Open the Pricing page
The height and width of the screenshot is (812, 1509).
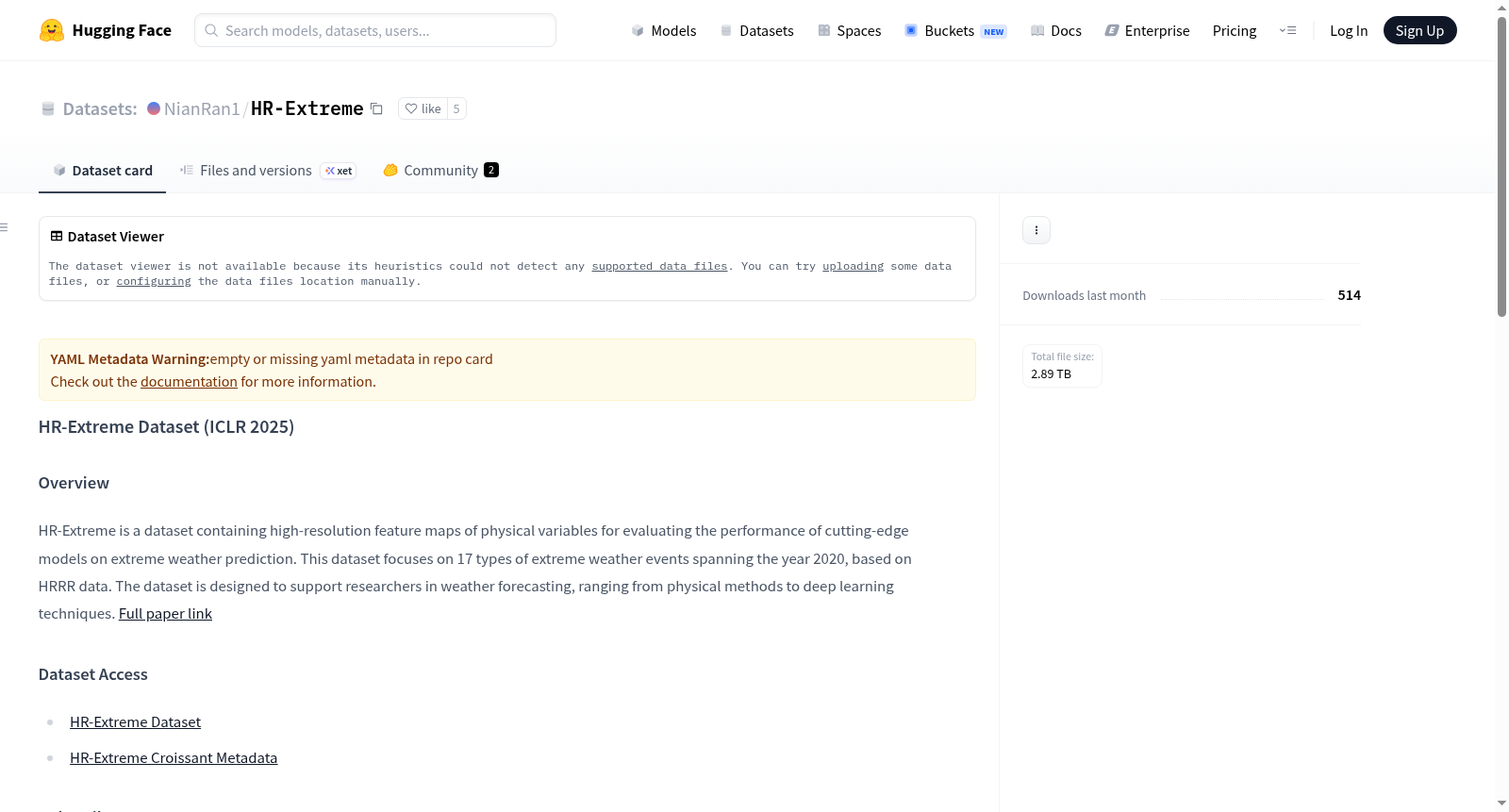[1235, 30]
